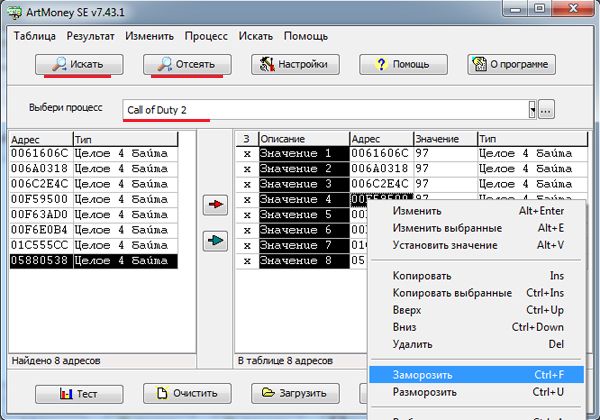Open О программе about button
The height and width of the screenshot is (420, 600).
point(511,64)
